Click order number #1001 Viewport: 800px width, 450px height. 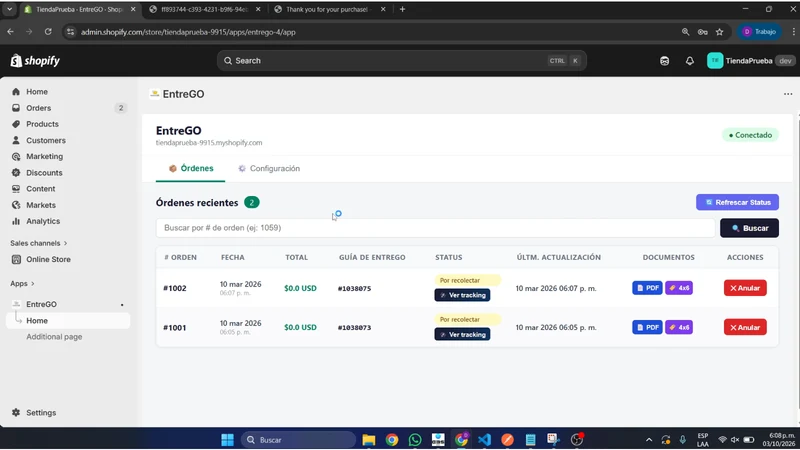[x=174, y=328]
